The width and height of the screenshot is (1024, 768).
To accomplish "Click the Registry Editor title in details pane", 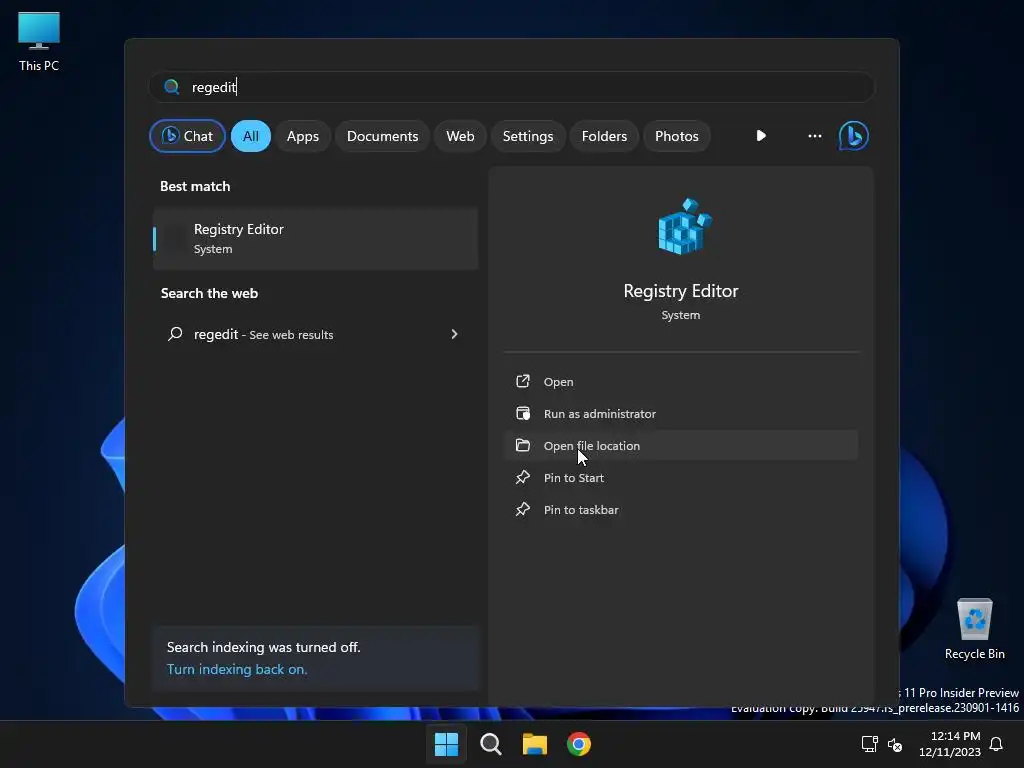I will [681, 291].
